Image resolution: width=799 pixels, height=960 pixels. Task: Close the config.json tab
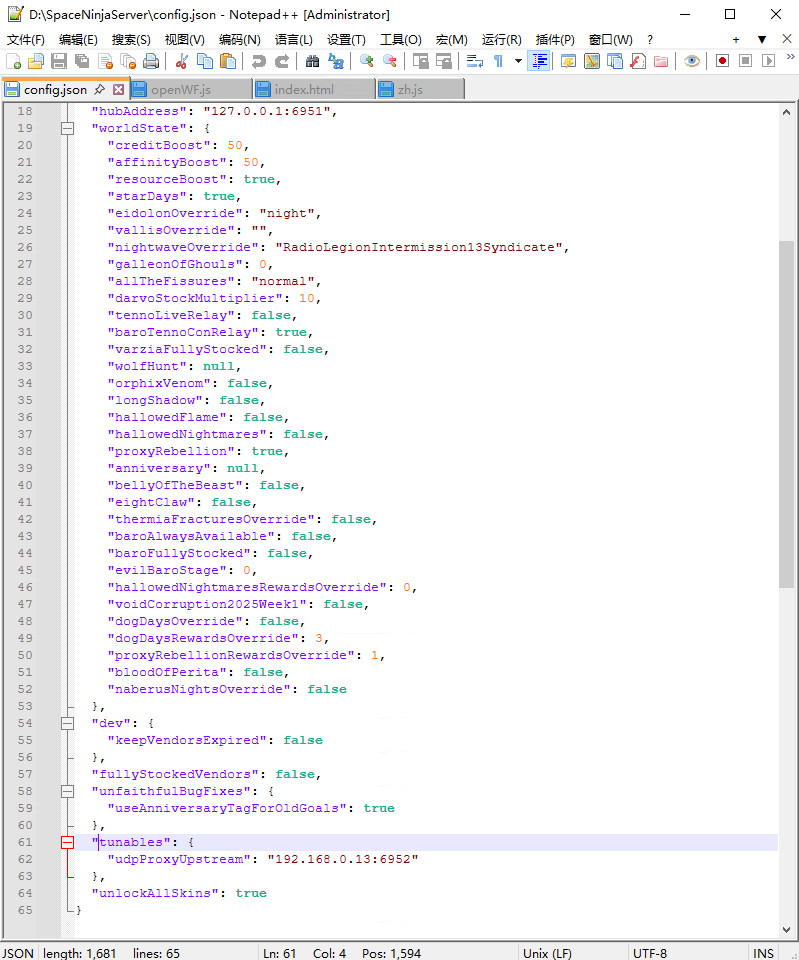pos(118,89)
